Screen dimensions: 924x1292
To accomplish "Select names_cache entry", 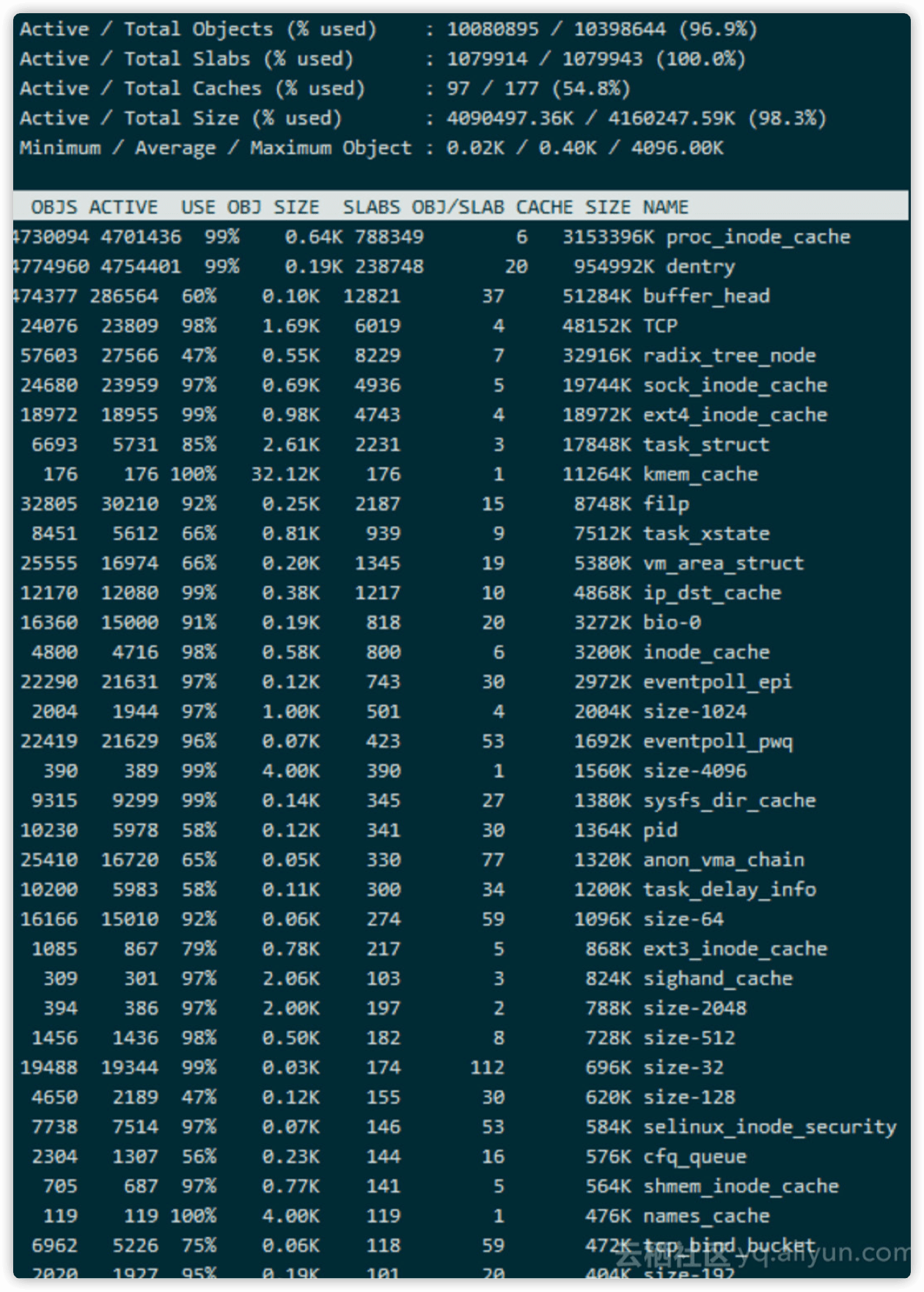I will pyautogui.click(x=706, y=1216).
